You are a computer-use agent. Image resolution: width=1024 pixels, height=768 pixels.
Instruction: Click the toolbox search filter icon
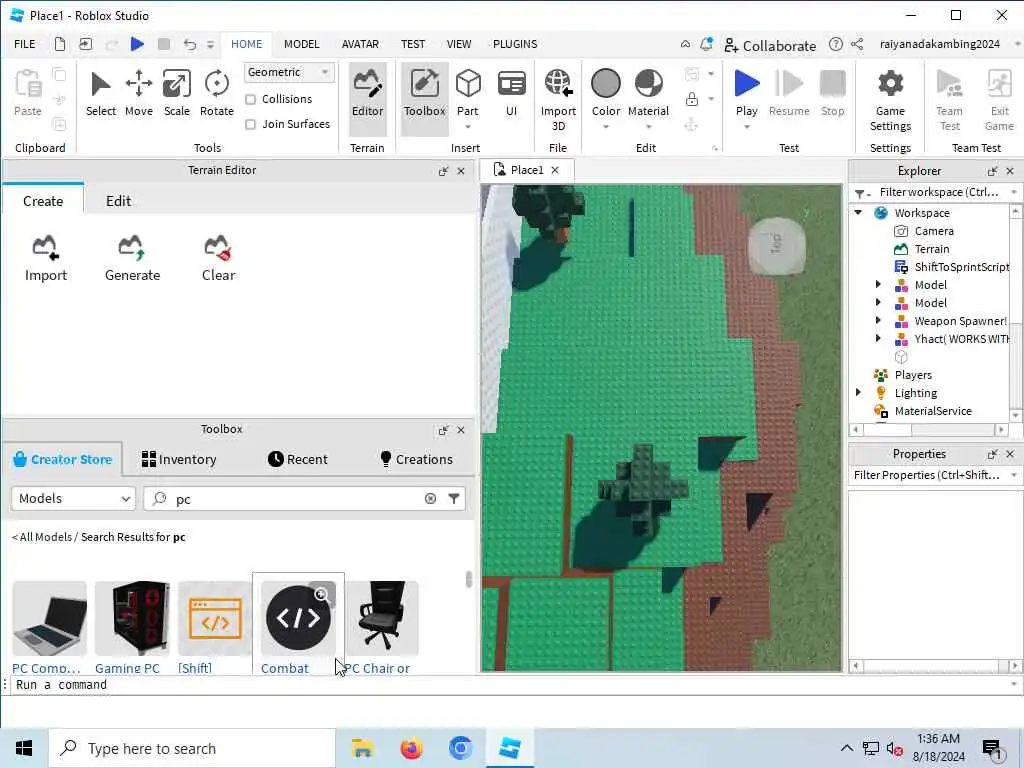click(454, 498)
